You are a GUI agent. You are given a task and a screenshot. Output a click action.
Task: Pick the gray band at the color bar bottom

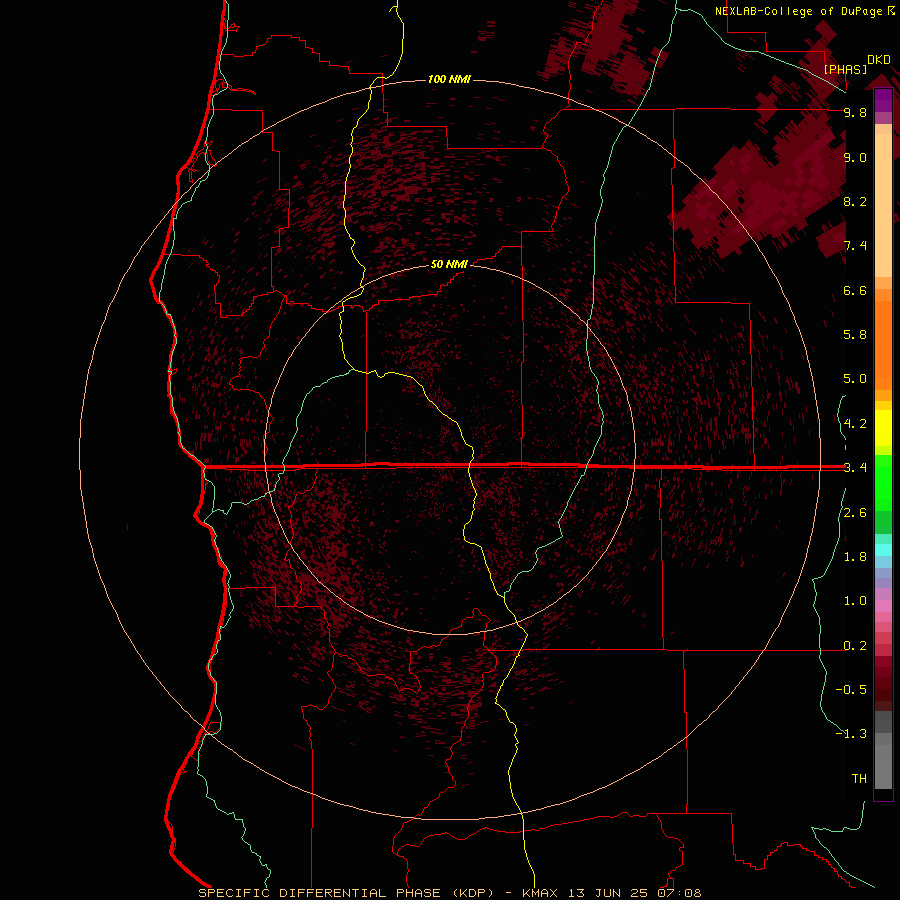(883, 766)
